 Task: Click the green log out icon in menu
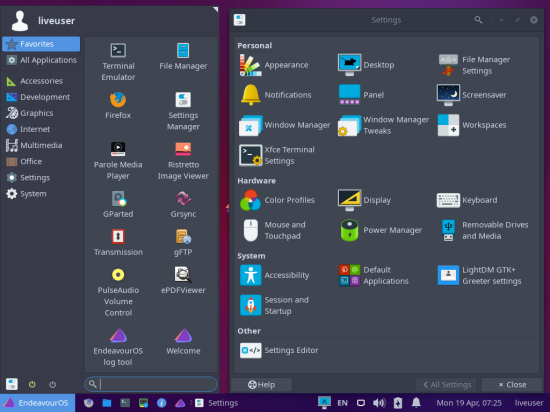32,384
